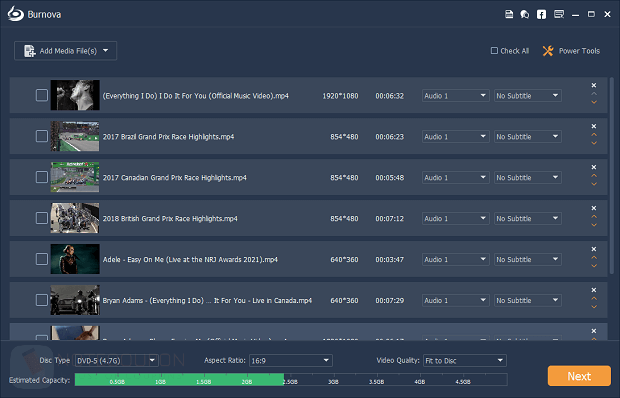Move 2017 Brazil Grand Prix file down
This screenshot has height=398, width=620.
594,143
